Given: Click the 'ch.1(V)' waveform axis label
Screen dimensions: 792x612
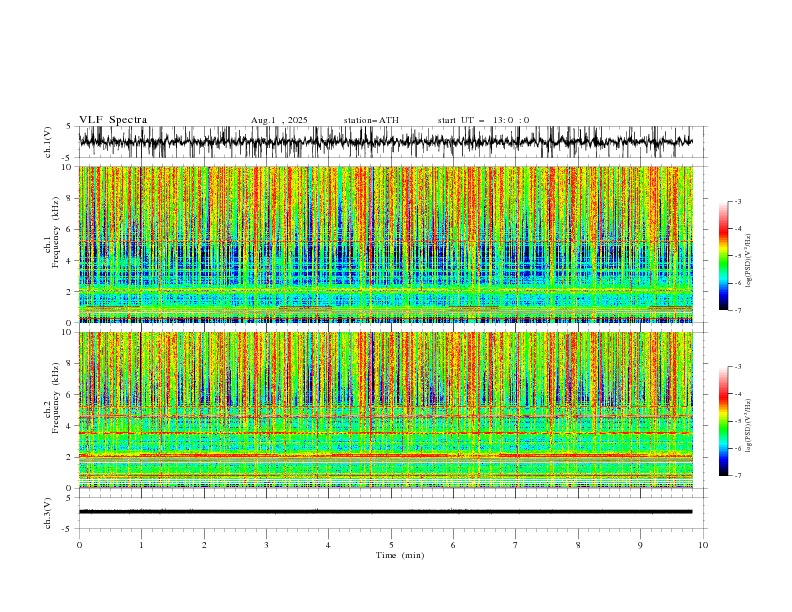Looking at the screenshot, I should (x=48, y=142).
